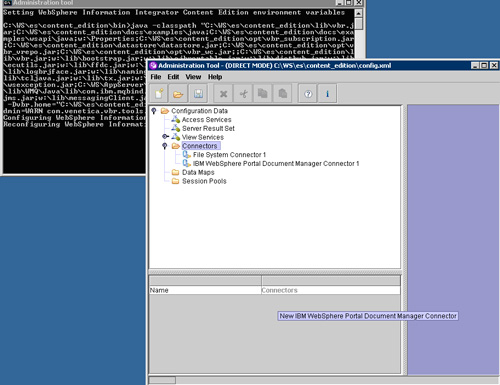The width and height of the screenshot is (500, 385).
Task: Click the Open folder toolbar icon
Action: coord(178,94)
